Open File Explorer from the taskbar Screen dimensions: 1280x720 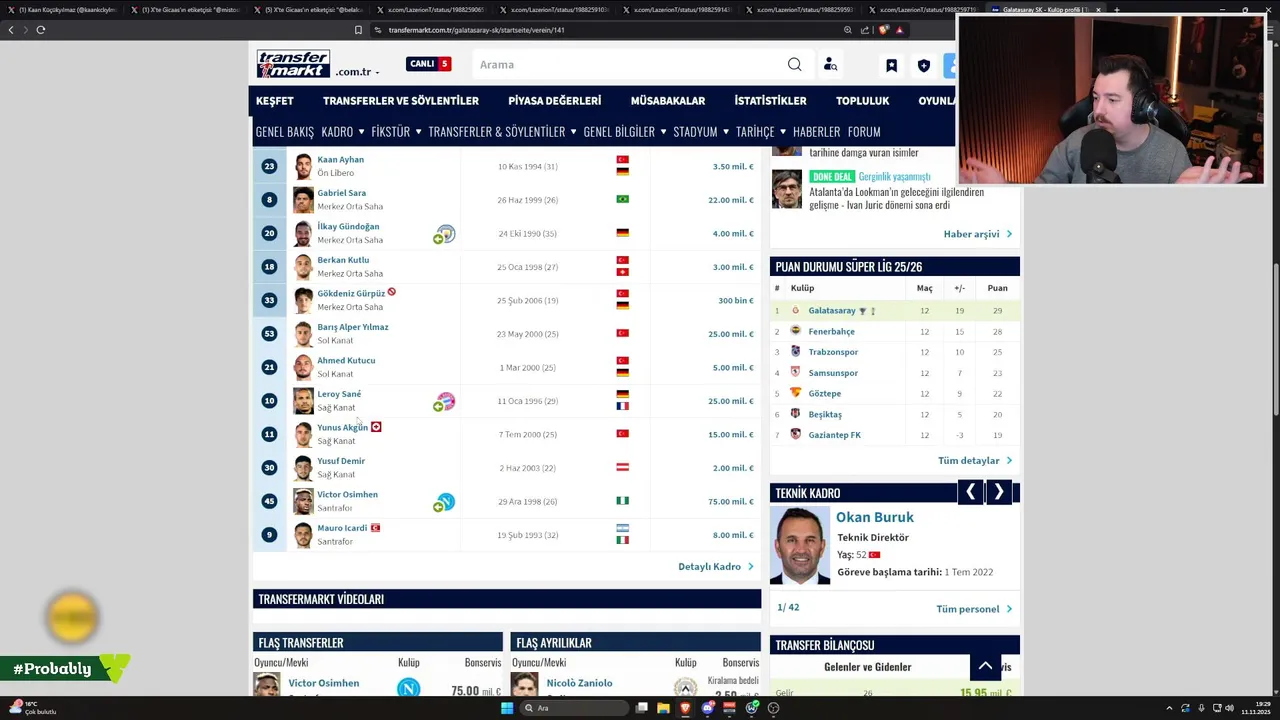pyautogui.click(x=664, y=708)
